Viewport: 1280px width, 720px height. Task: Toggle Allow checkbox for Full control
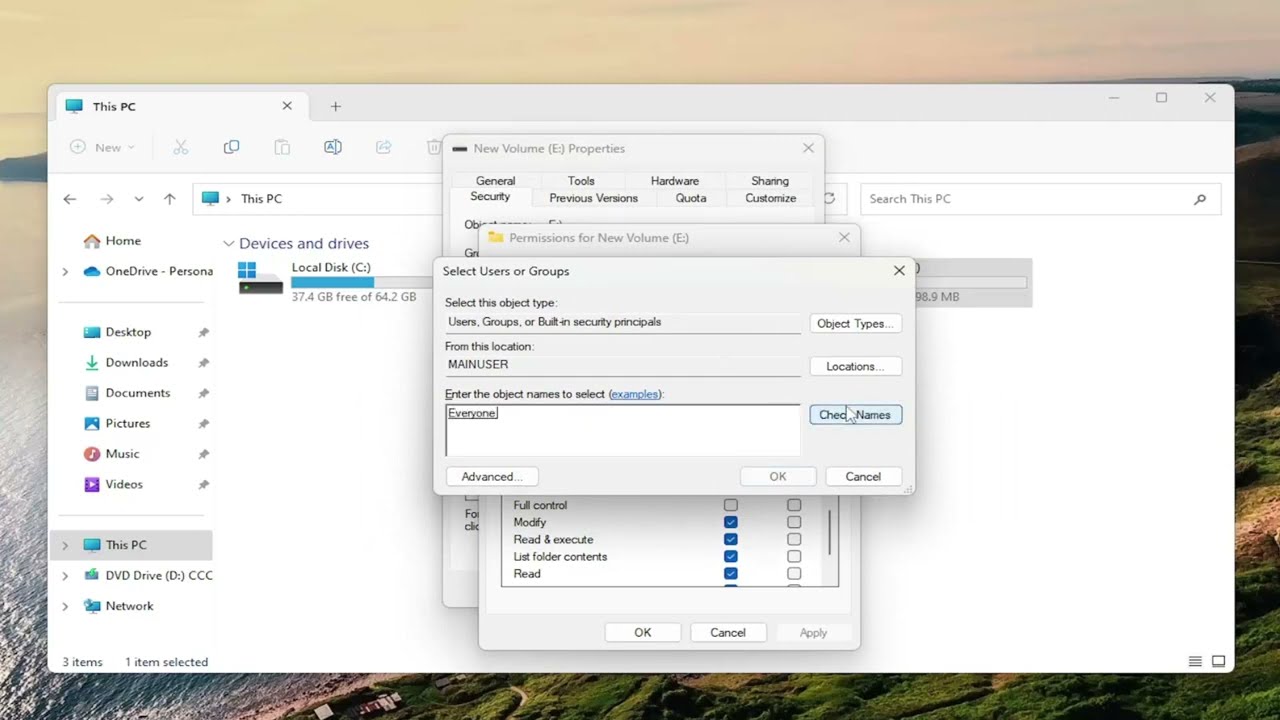click(730, 505)
